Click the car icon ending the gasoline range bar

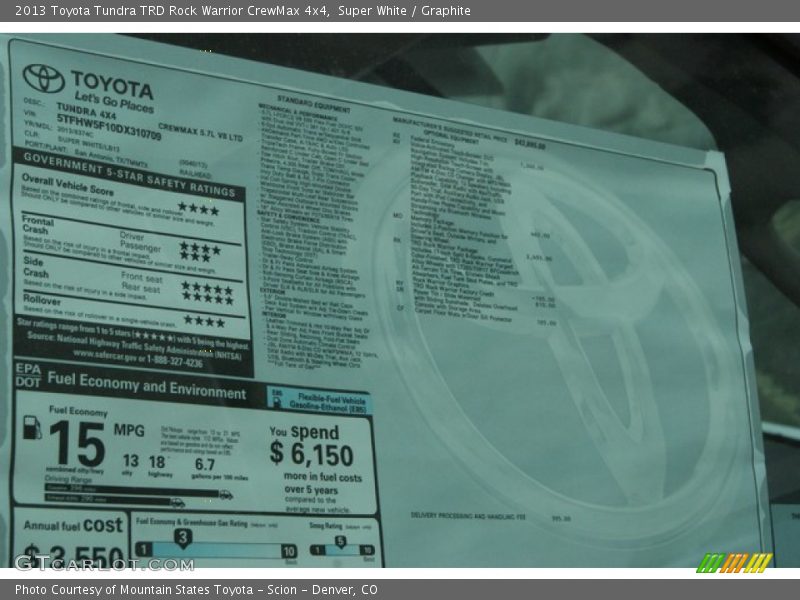pos(225,494)
